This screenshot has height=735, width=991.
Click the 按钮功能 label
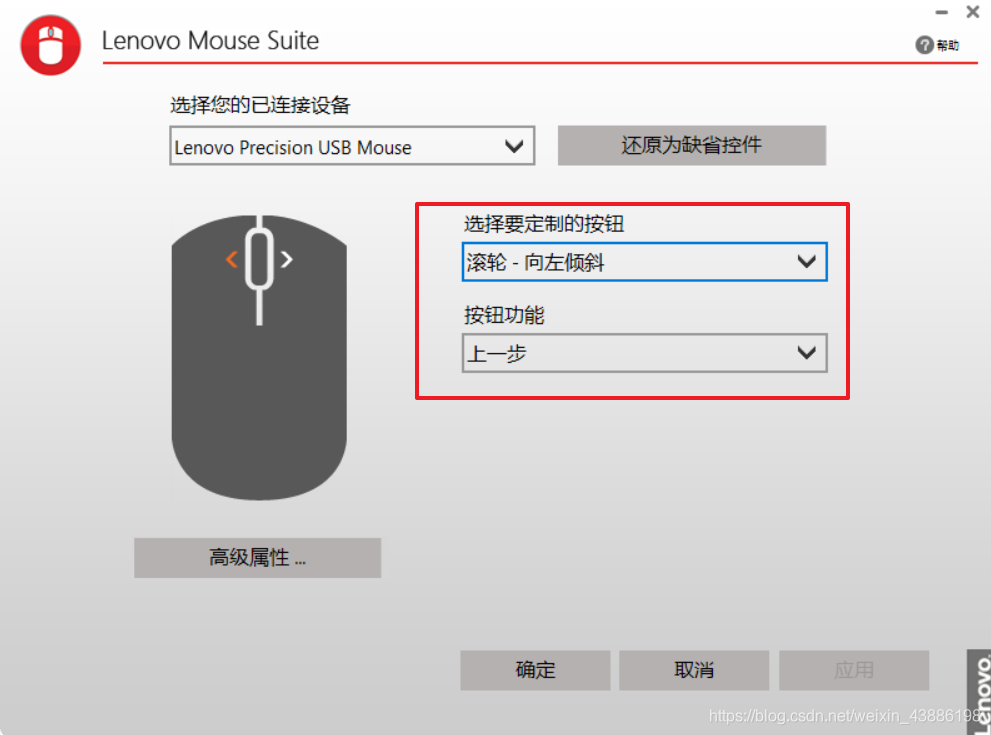pyautogui.click(x=504, y=315)
